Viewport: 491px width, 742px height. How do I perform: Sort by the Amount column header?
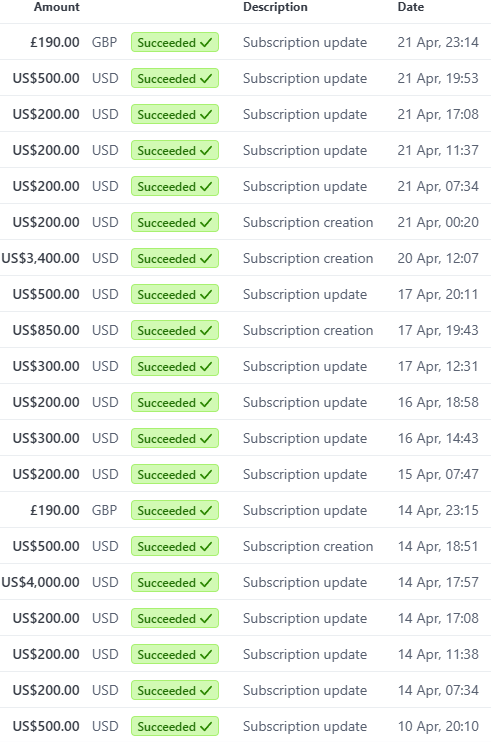click(x=57, y=7)
